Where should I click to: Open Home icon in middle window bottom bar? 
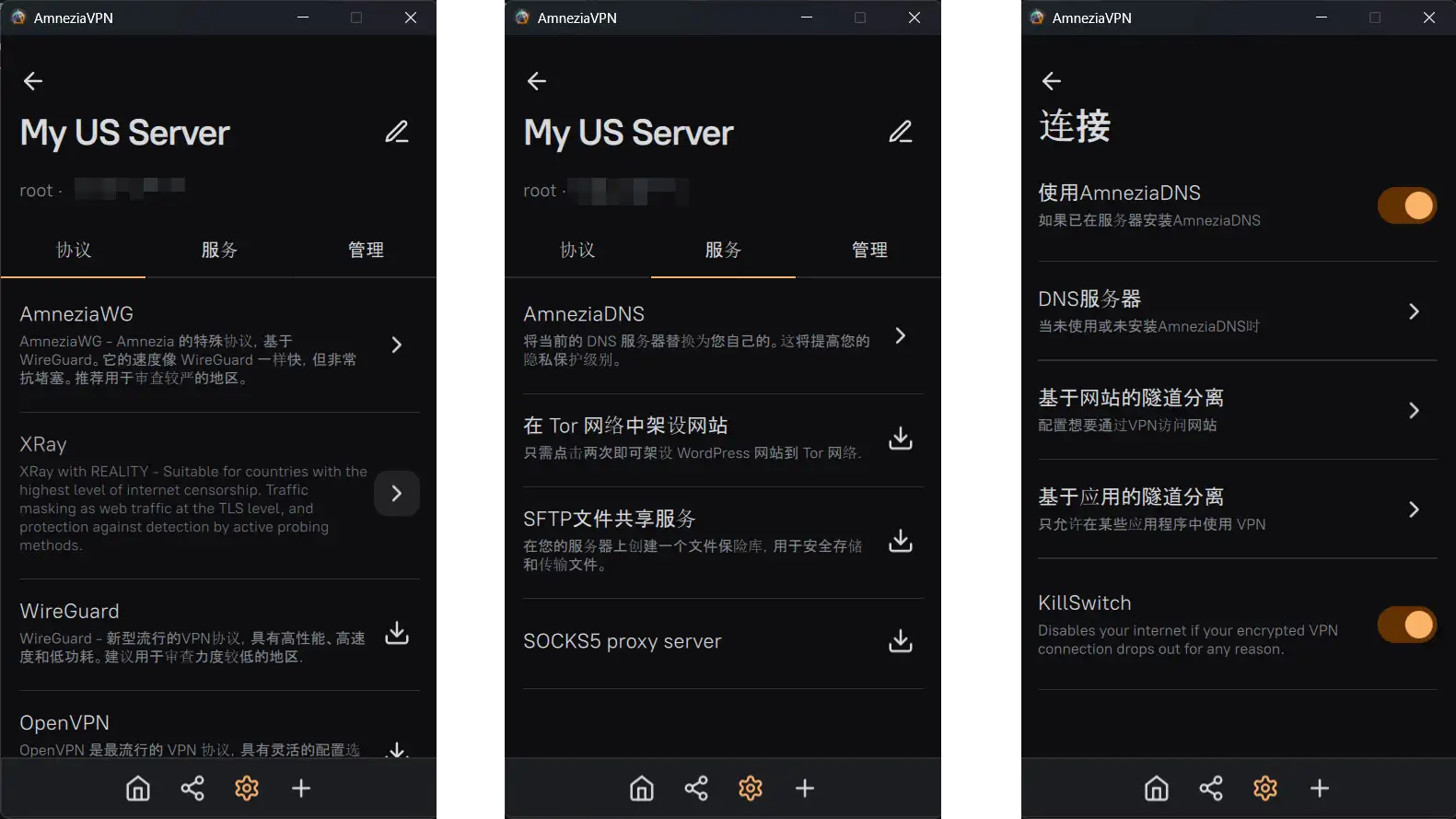pos(642,789)
